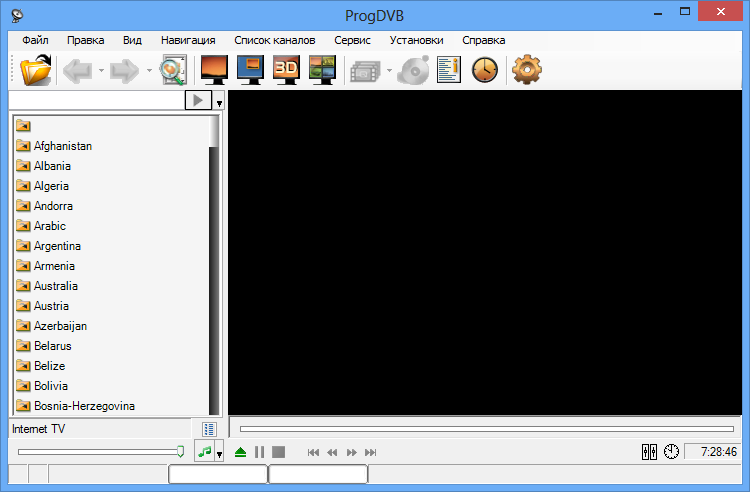Open the Вид menu

point(132,40)
